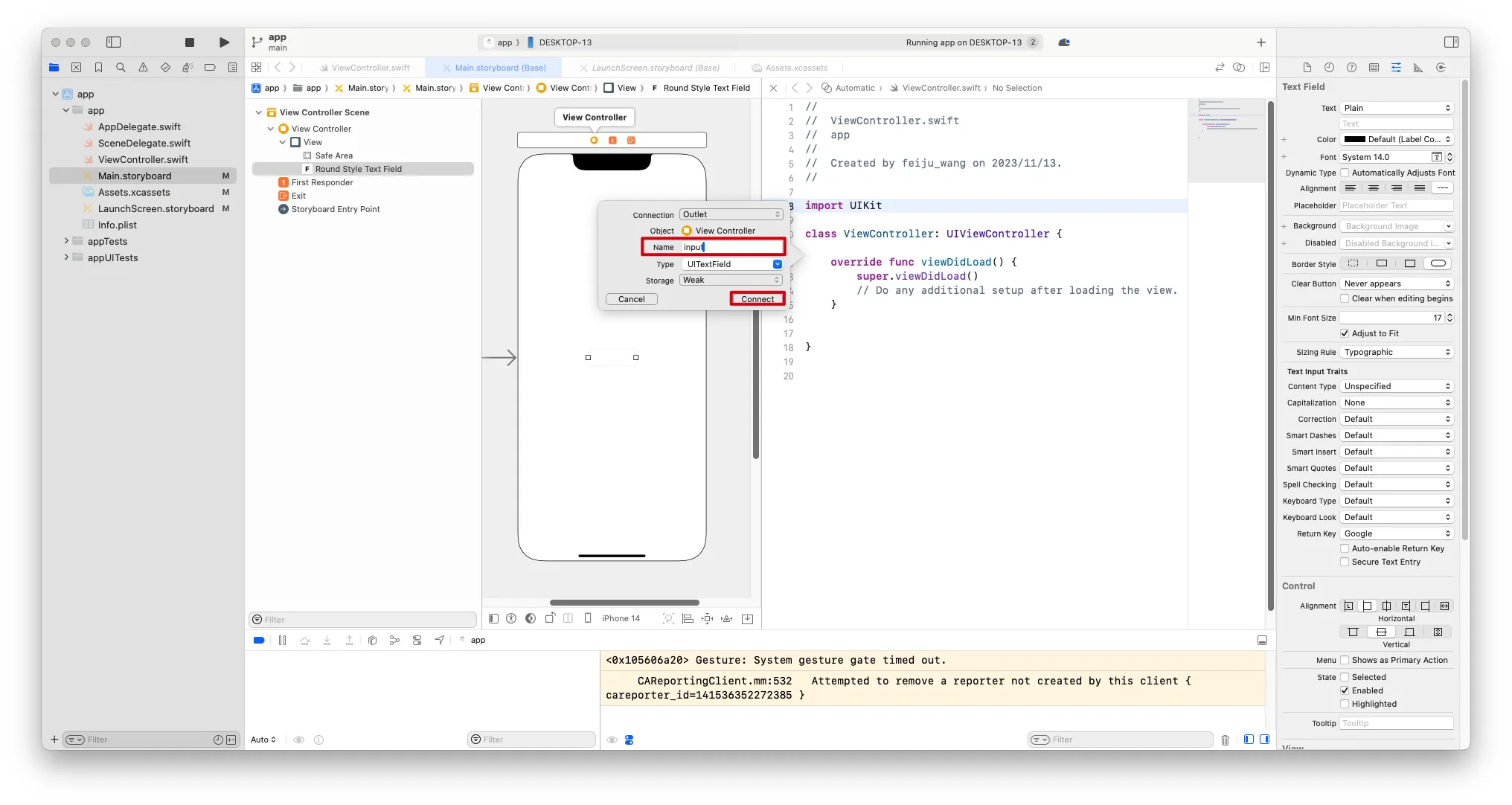1512x805 pixels.
Task: Open the Size inspector ruler icon
Action: click(x=1417, y=68)
